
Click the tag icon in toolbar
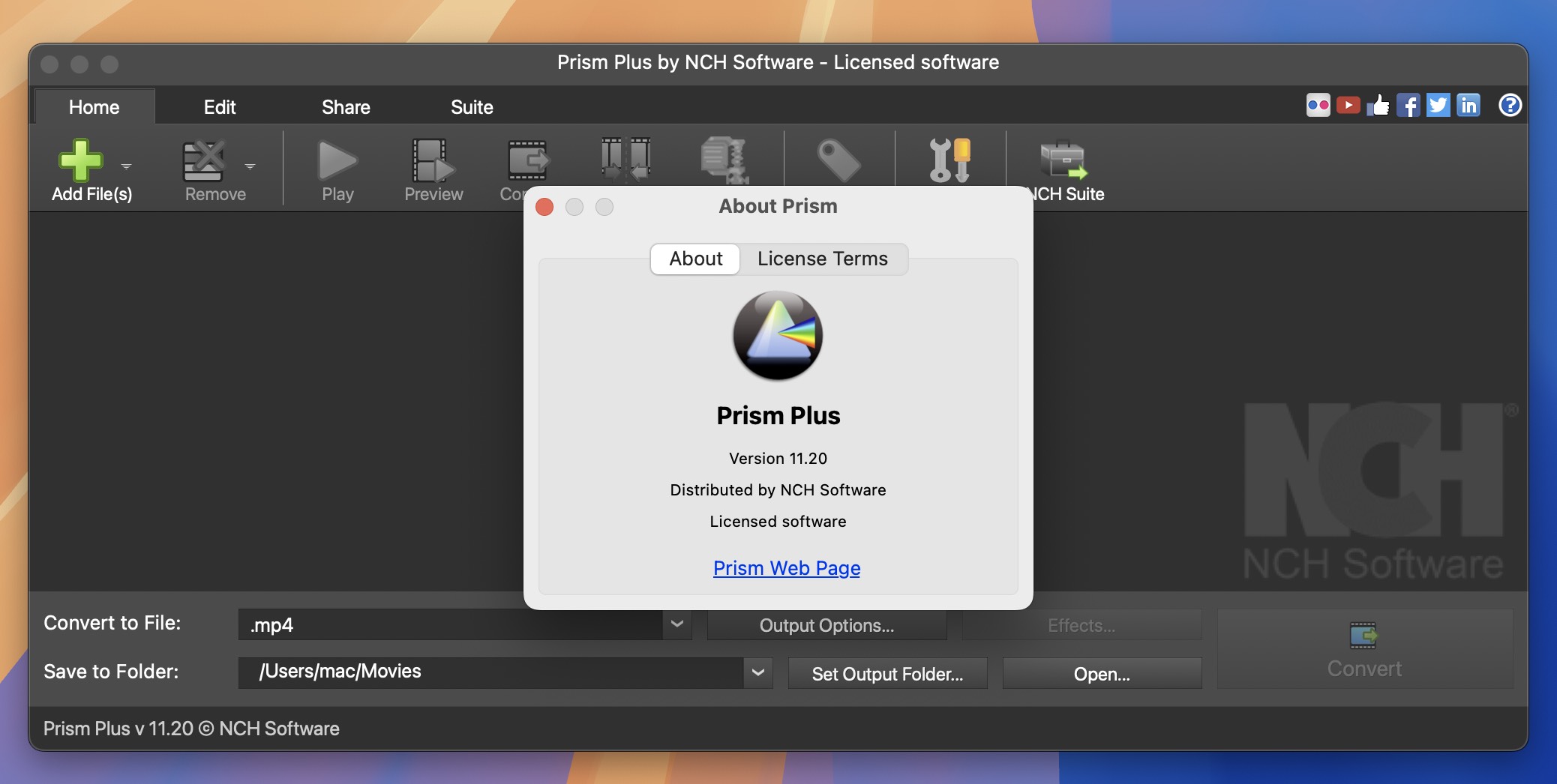click(838, 160)
